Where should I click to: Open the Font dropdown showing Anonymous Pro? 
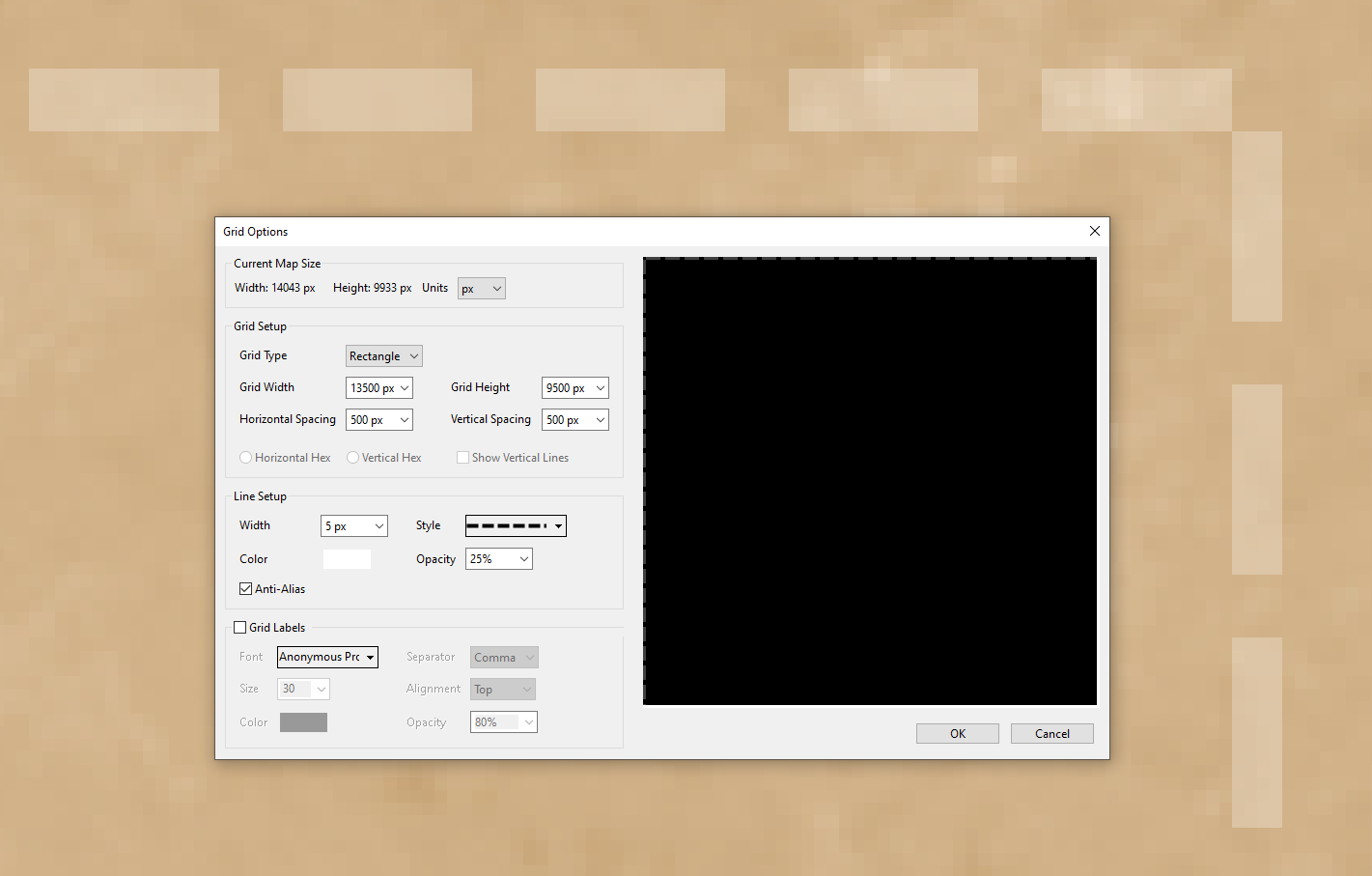coord(327,658)
